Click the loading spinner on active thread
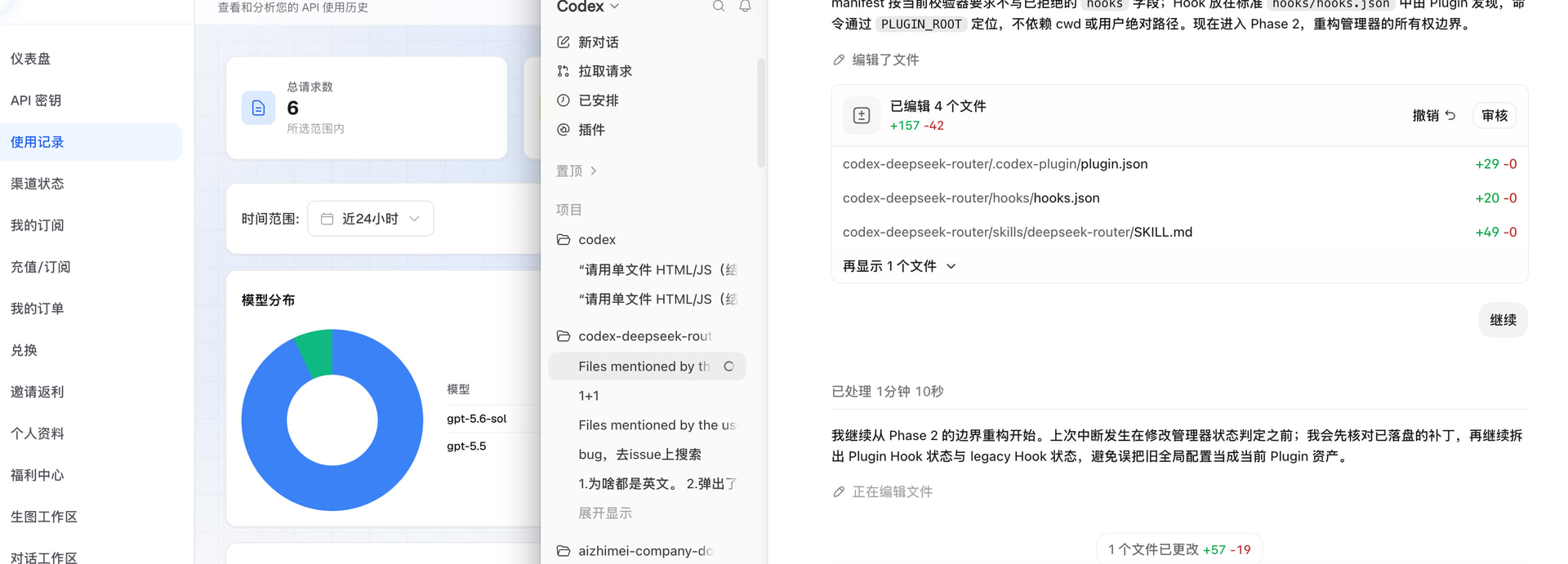1568x564 pixels. tap(728, 366)
